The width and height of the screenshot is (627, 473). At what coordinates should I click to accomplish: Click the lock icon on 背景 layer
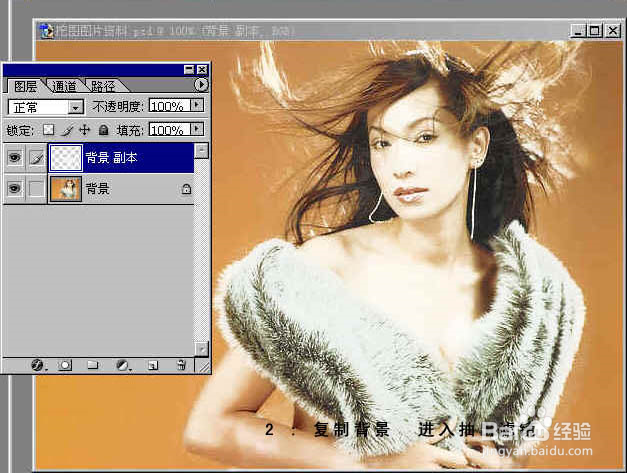(x=186, y=189)
